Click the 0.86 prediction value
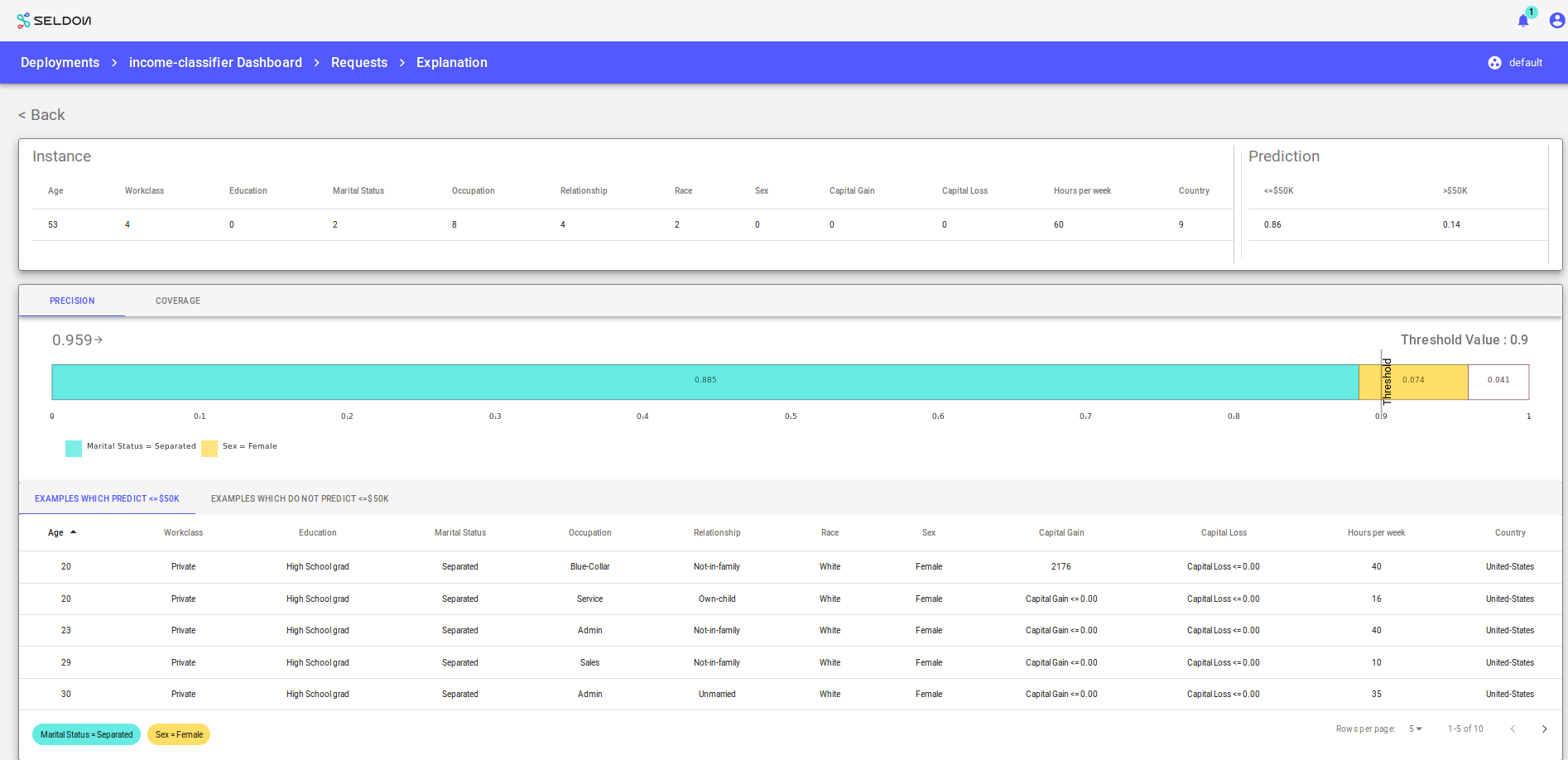This screenshot has width=1568, height=760. 1272,225
